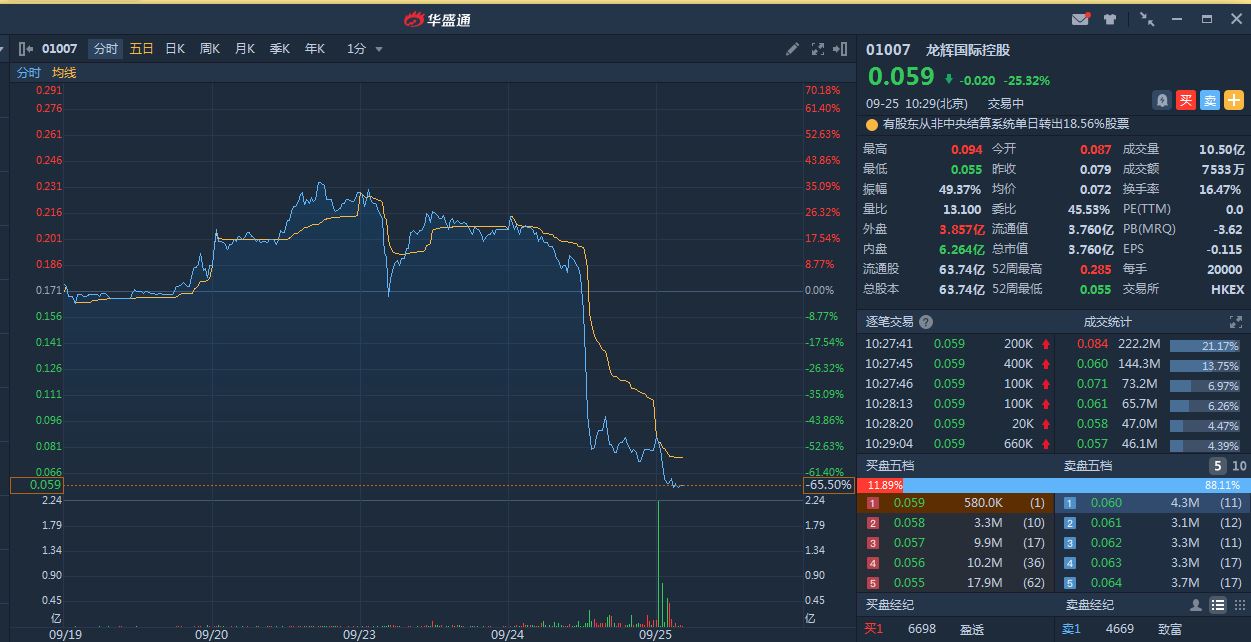Click the help icon beside 逐笔交易
1251x642 pixels.
(x=926, y=322)
